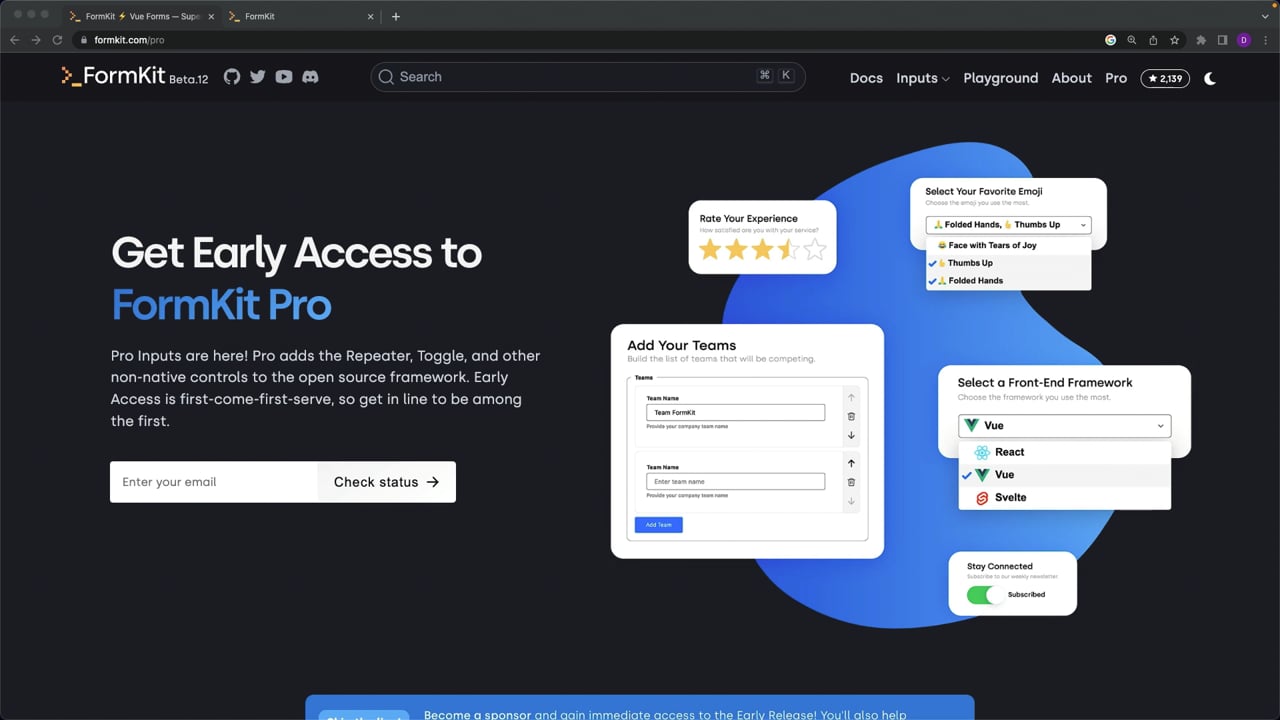This screenshot has width=1280, height=720.
Task: Click the Team FormKit name field
Action: click(x=735, y=412)
